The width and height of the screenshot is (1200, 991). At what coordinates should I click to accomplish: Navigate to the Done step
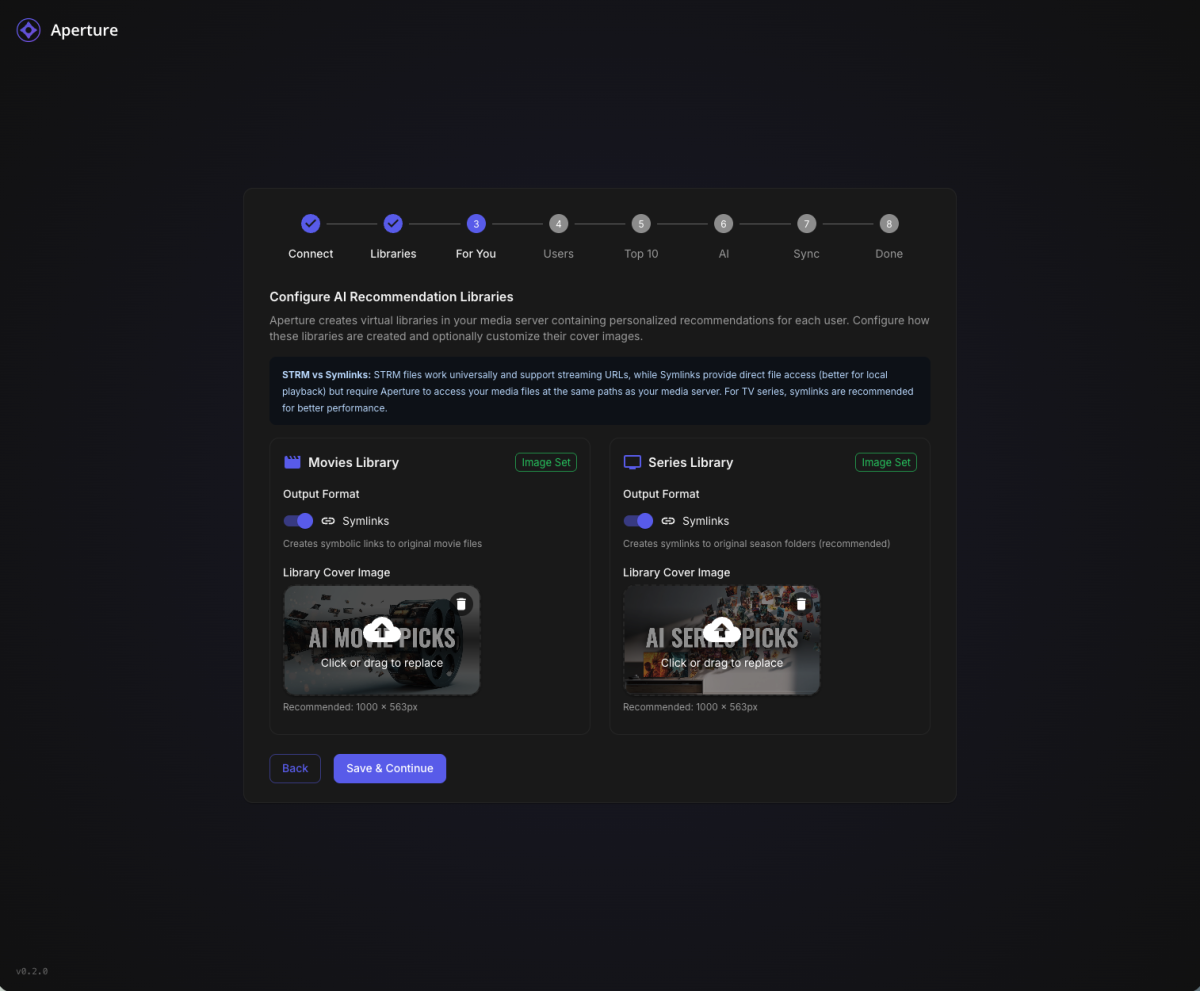click(888, 223)
